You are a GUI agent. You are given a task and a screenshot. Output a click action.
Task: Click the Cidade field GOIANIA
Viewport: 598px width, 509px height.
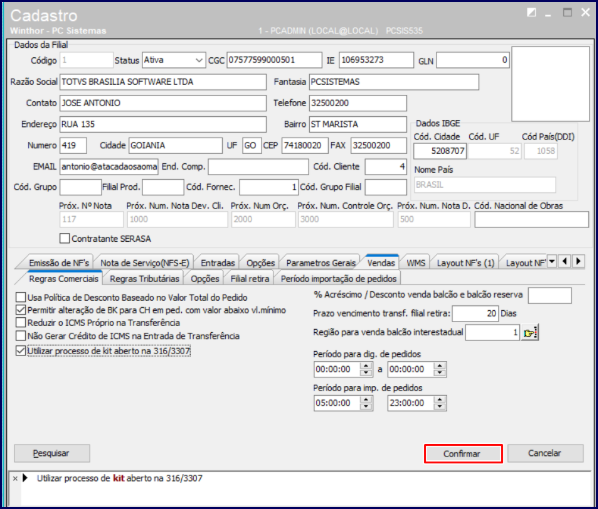coord(175,146)
